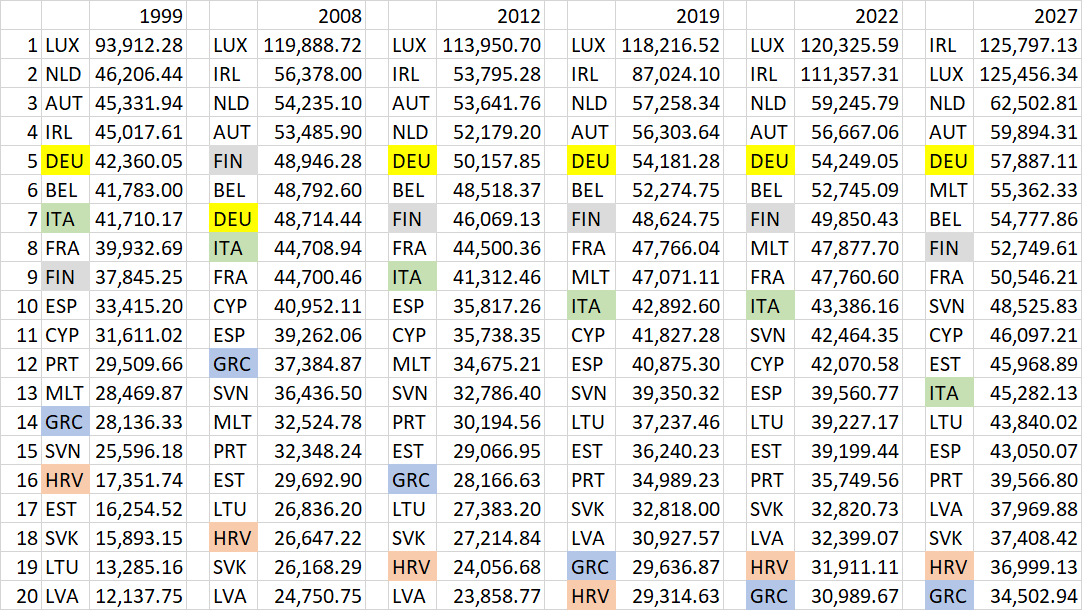Click the IRL value 111,357.31
Image resolution: width=1082 pixels, height=610 pixels.
pyautogui.click(x=849, y=74)
